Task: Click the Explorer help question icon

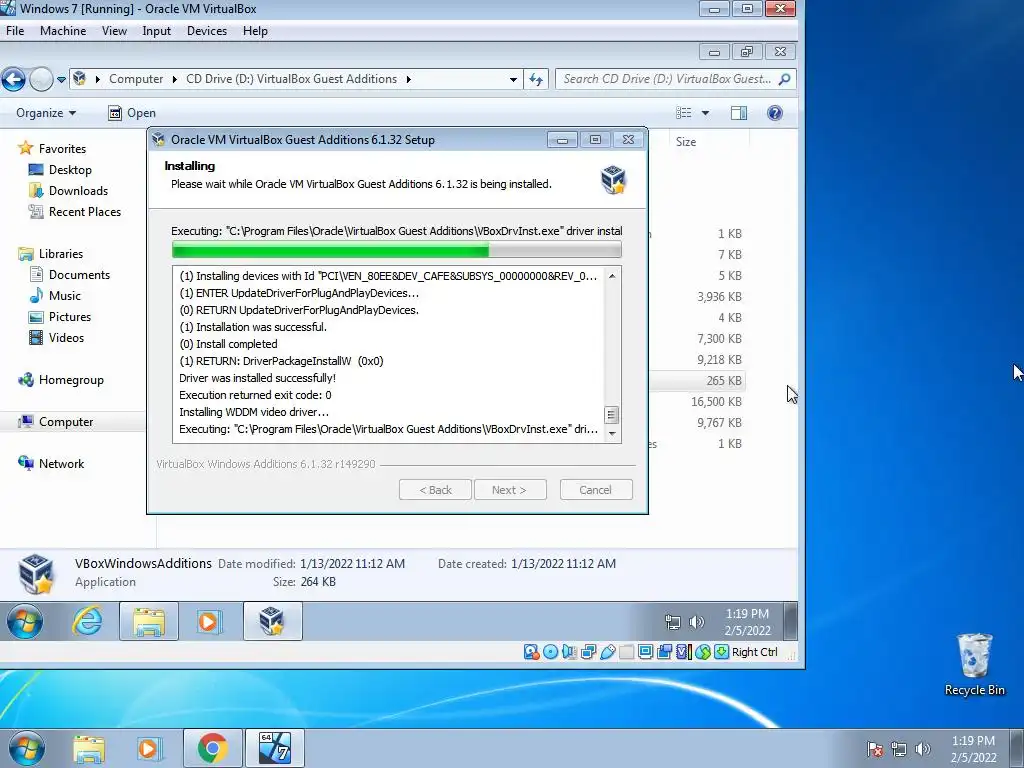Action: [775, 113]
